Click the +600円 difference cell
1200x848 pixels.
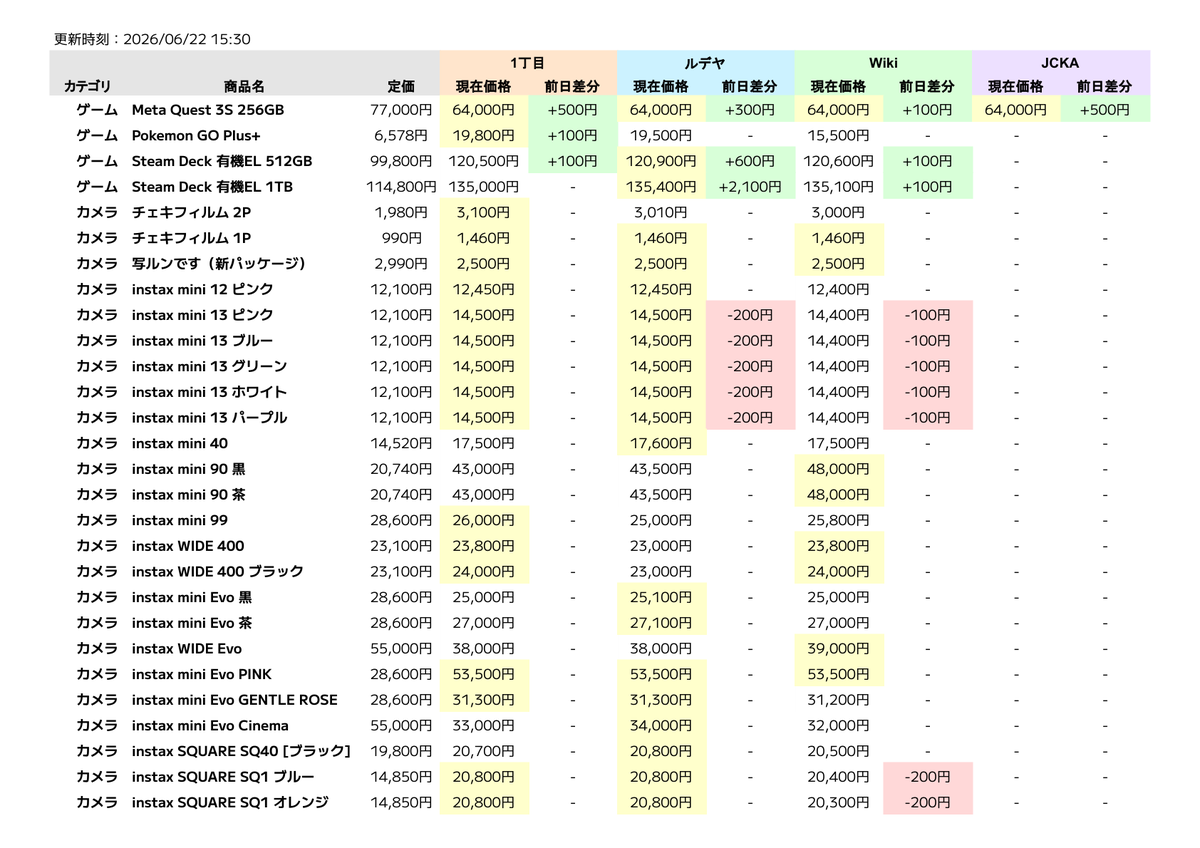[750, 161]
